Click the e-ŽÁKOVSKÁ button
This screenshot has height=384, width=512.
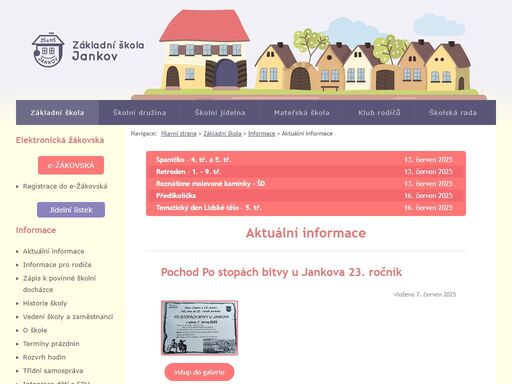coord(71,165)
